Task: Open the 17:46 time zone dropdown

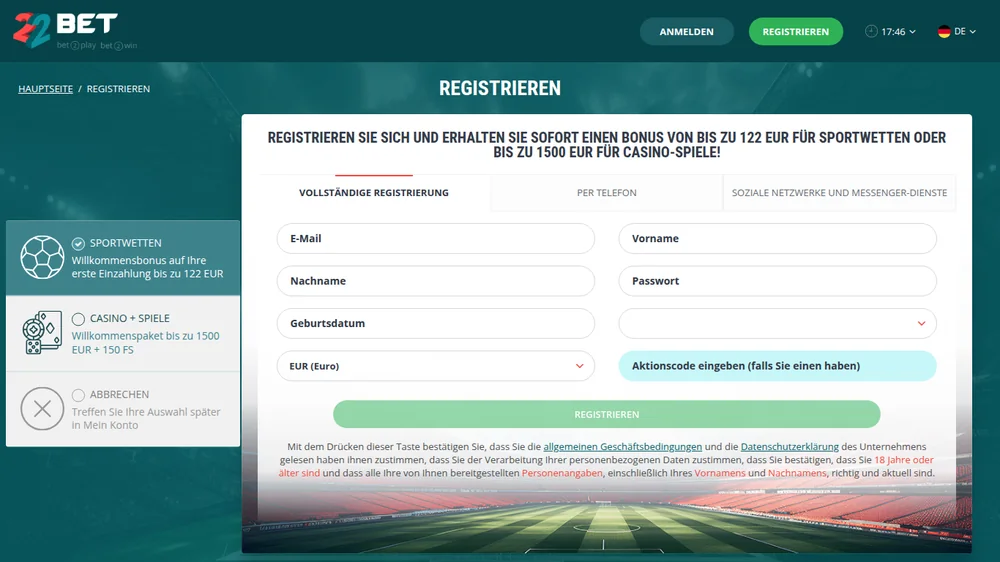Action: tap(891, 31)
